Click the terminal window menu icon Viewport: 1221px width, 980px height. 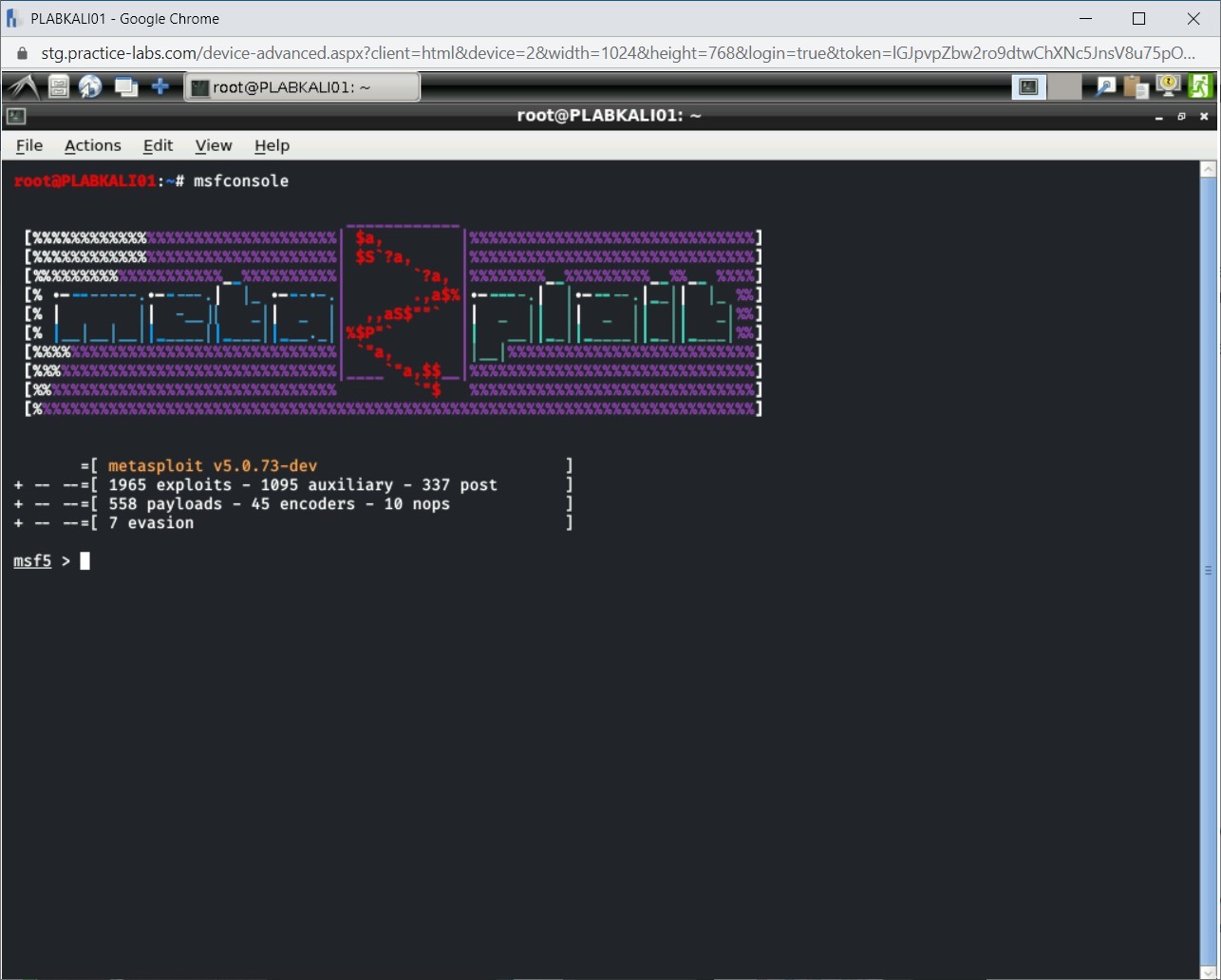point(15,117)
